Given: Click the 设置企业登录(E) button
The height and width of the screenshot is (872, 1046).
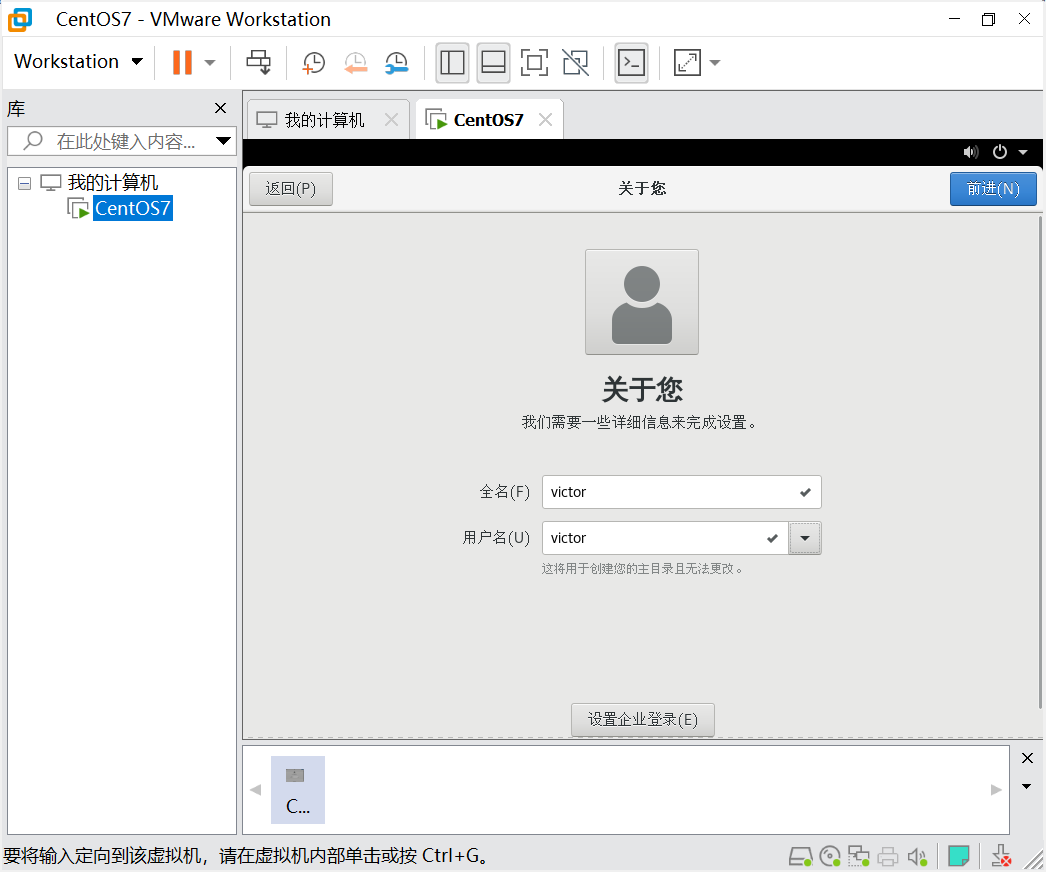Looking at the screenshot, I should (x=642, y=719).
